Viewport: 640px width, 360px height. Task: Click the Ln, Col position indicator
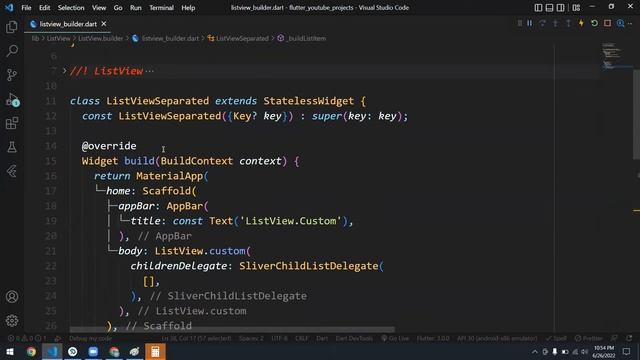196,338
